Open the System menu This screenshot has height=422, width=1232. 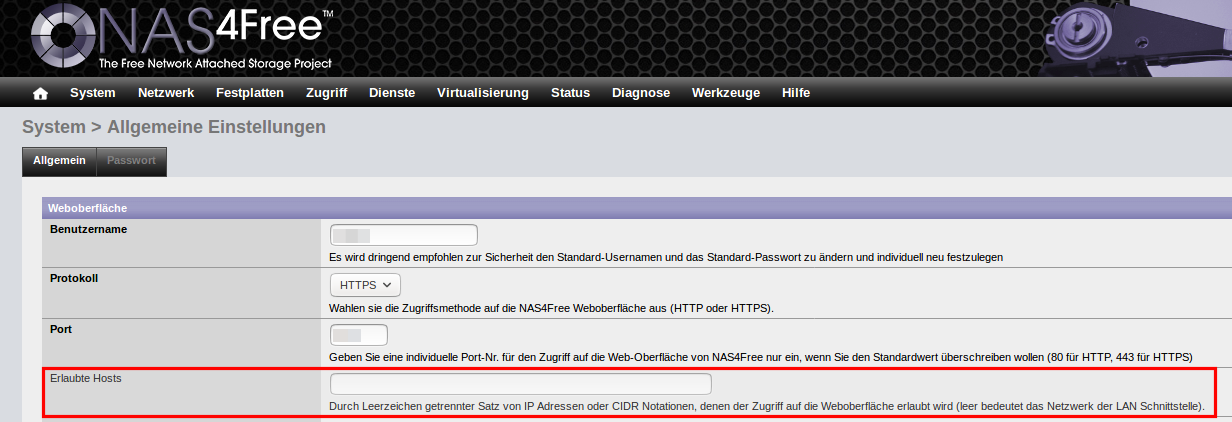click(92, 93)
